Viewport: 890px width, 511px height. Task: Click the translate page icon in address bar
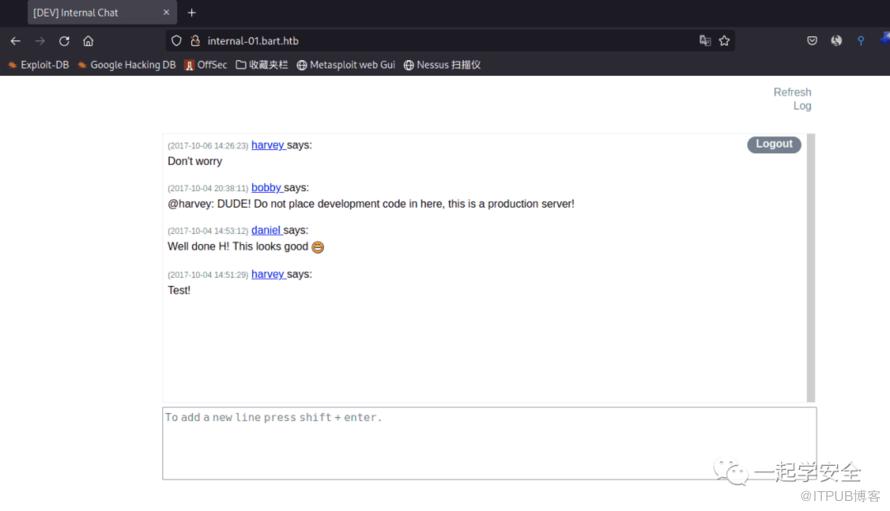(x=705, y=41)
